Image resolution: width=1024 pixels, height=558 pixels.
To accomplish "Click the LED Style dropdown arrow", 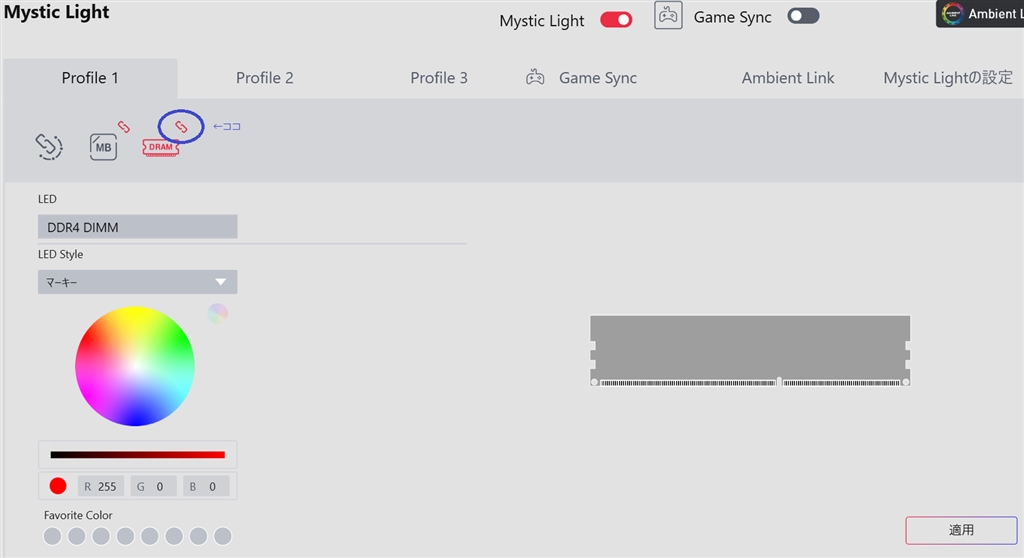I will [x=221, y=282].
